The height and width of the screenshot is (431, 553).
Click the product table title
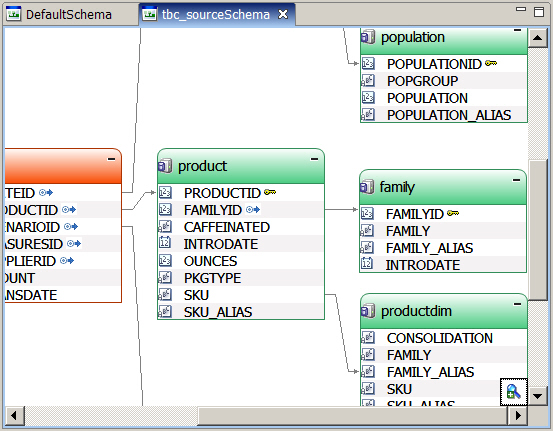coord(202,166)
